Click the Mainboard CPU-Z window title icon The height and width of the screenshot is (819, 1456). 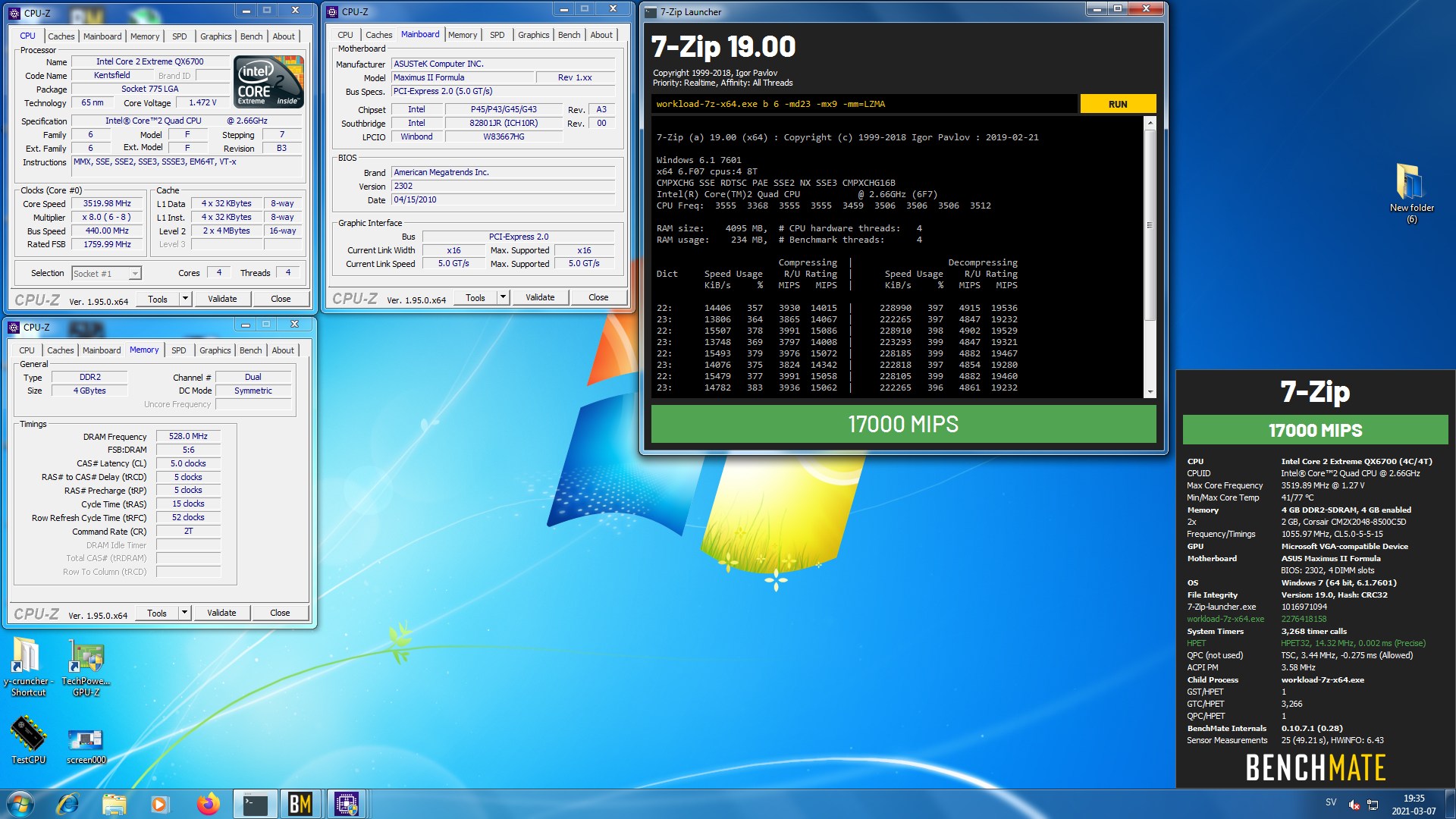(x=331, y=11)
